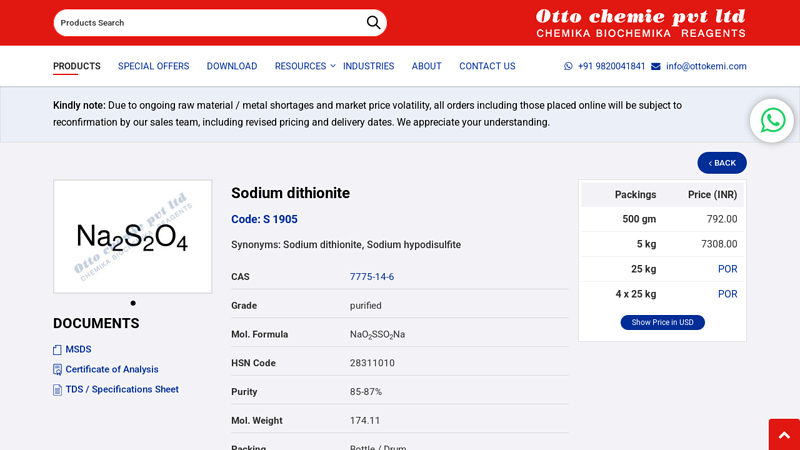800x450 pixels.
Task: Click phone number +91 9820041841
Action: tap(611, 66)
